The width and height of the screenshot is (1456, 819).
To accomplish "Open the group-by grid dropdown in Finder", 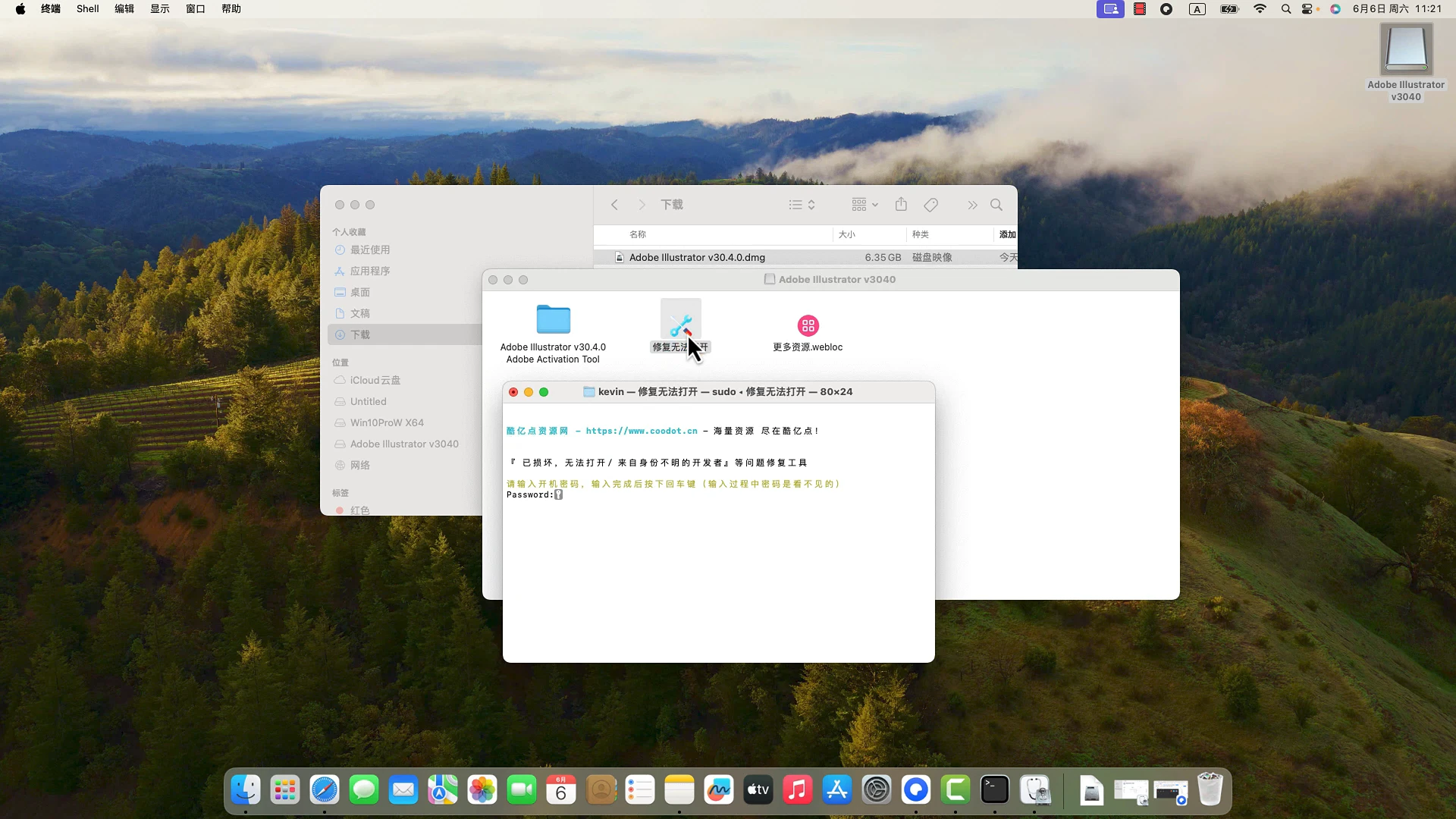I will click(864, 205).
